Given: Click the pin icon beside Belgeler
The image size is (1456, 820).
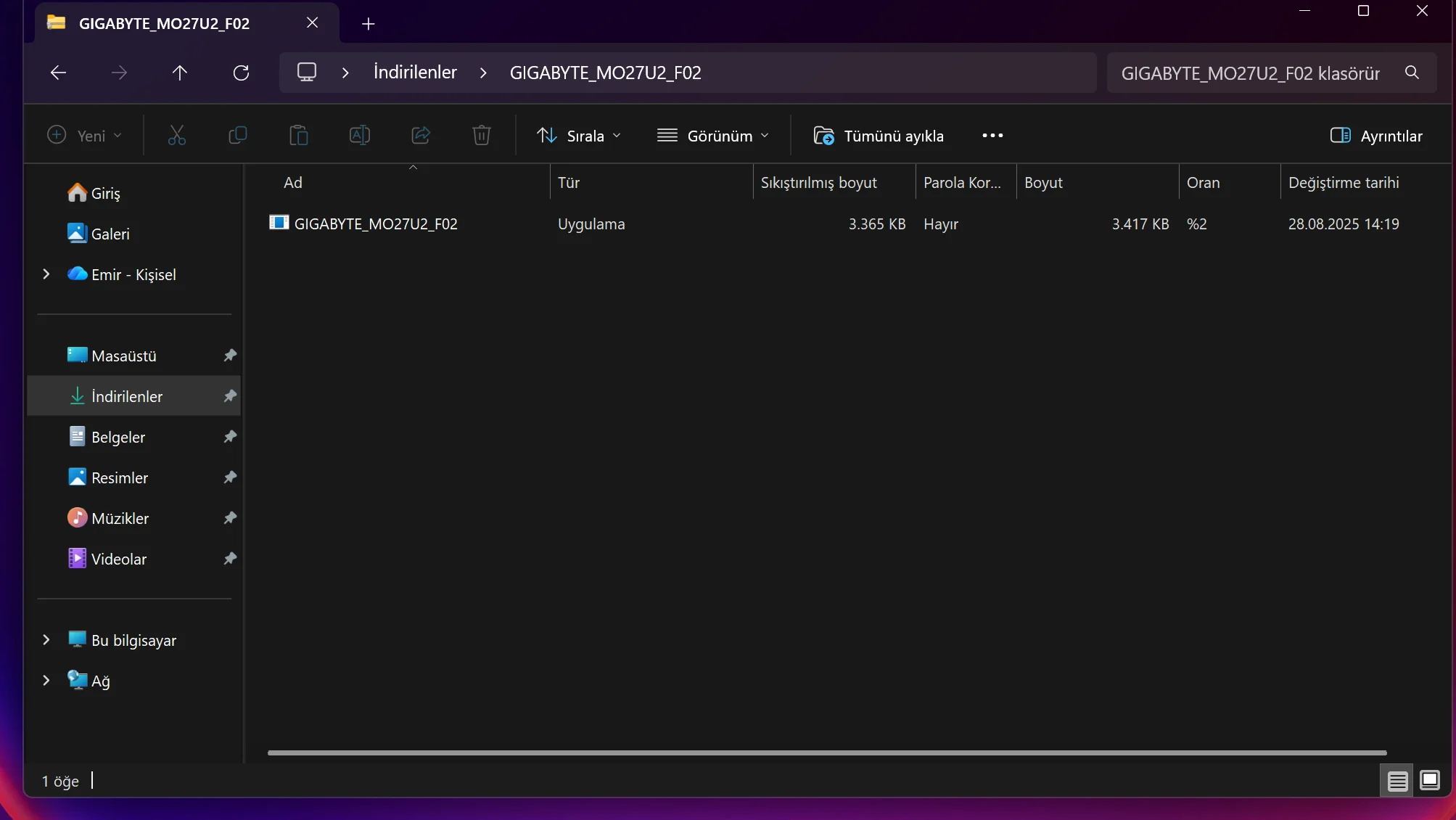Looking at the screenshot, I should tap(230, 437).
